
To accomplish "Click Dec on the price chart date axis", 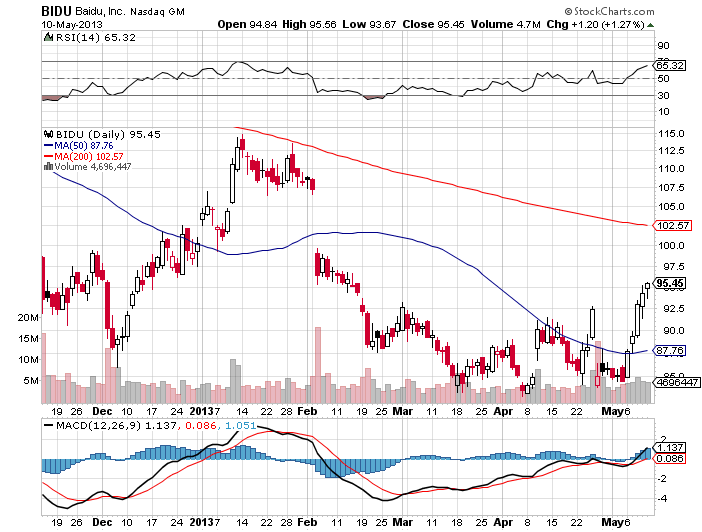I will (x=102, y=411).
